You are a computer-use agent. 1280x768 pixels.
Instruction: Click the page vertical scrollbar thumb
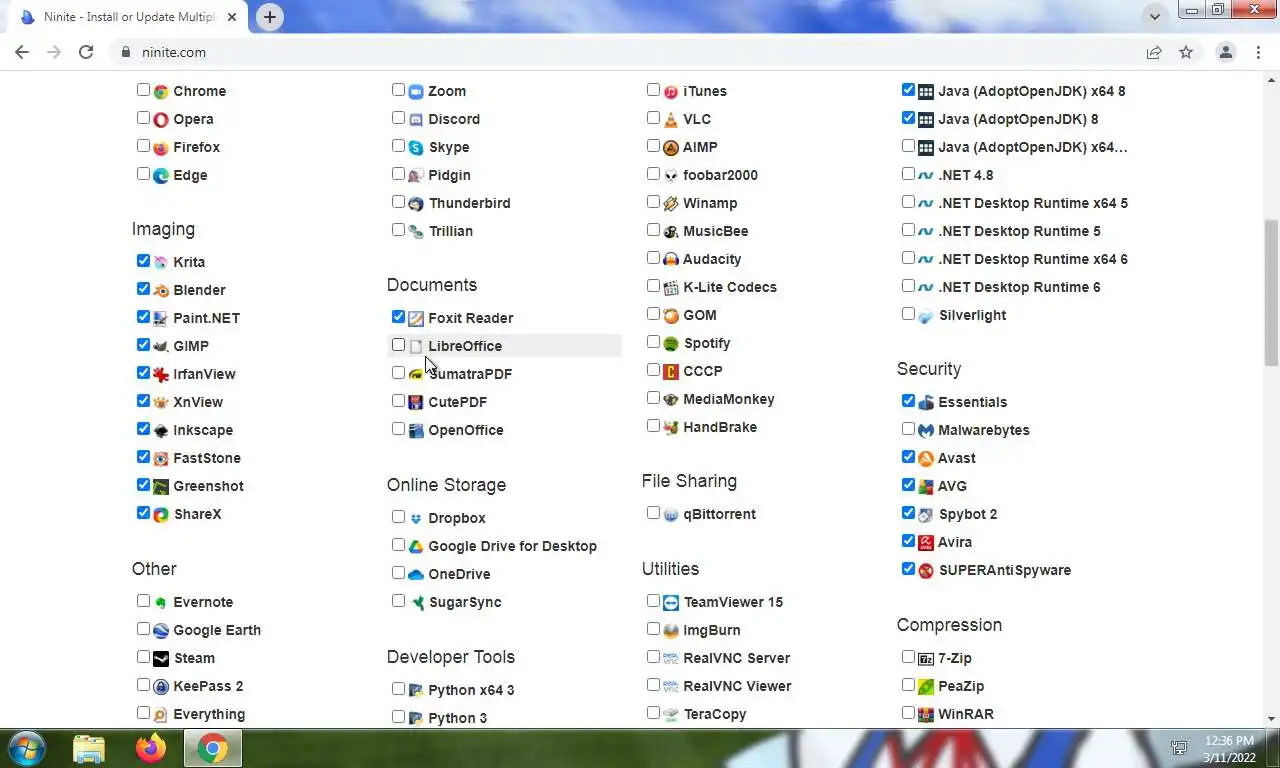(1272, 292)
